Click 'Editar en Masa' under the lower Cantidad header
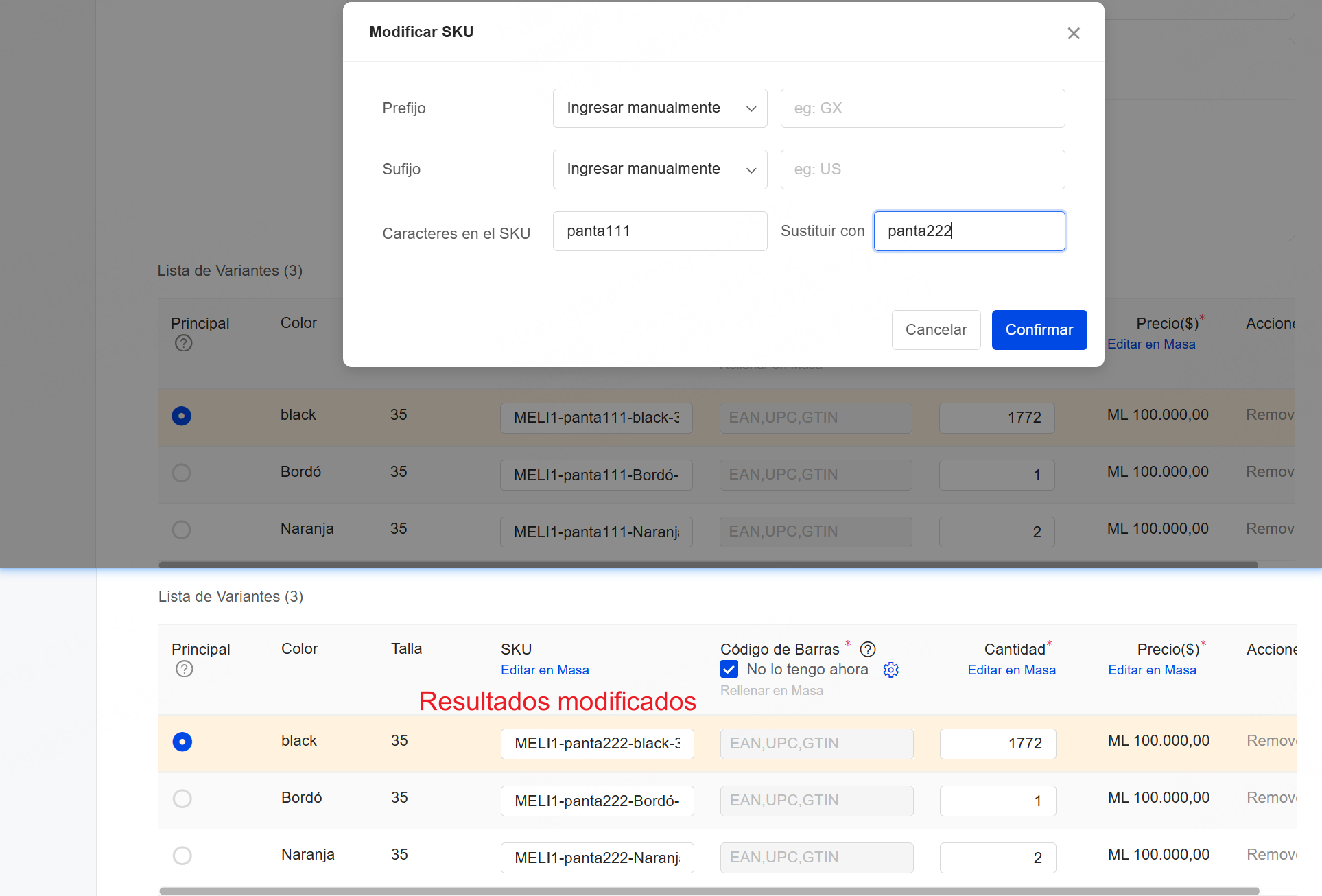This screenshot has width=1322, height=896. (x=1011, y=670)
